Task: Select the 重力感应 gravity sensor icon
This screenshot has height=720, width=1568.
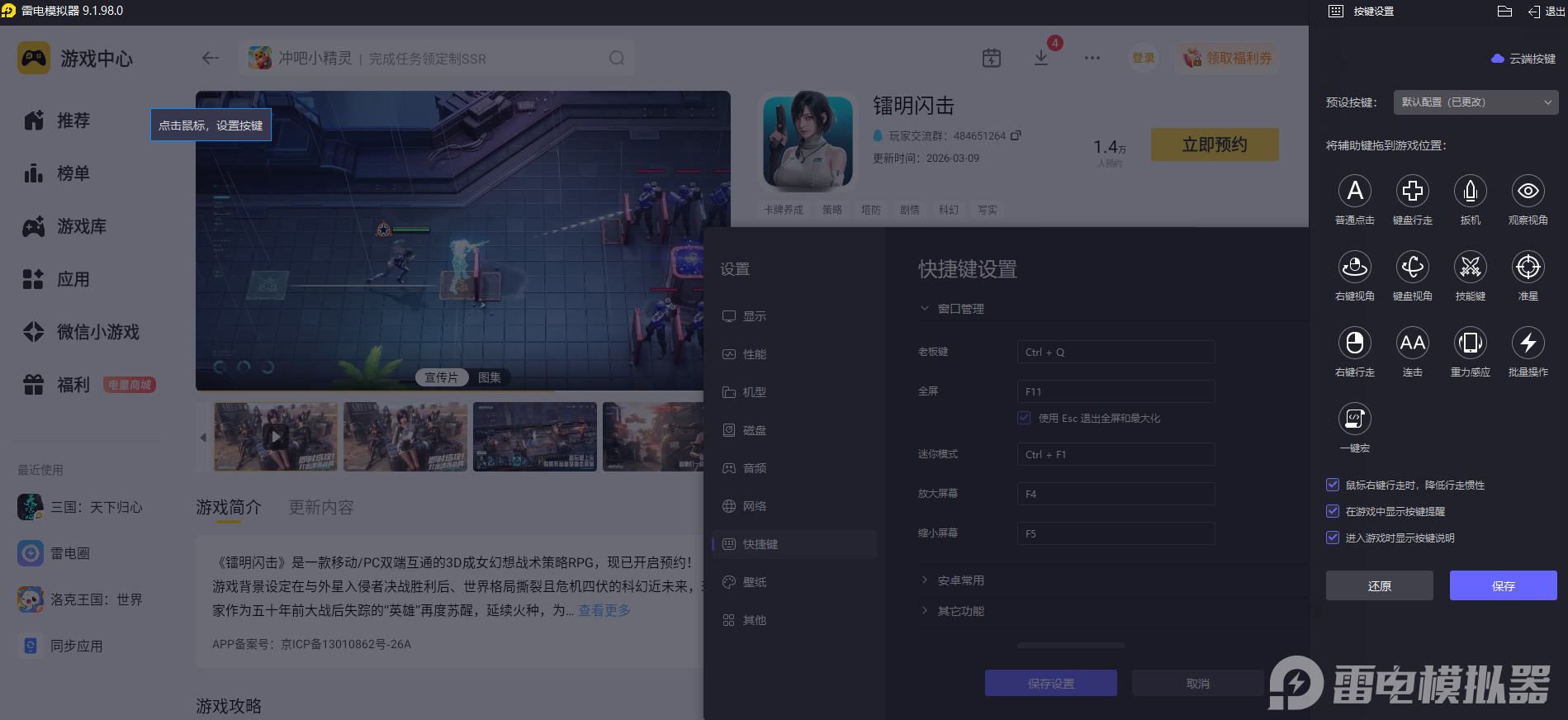Action: [1471, 343]
